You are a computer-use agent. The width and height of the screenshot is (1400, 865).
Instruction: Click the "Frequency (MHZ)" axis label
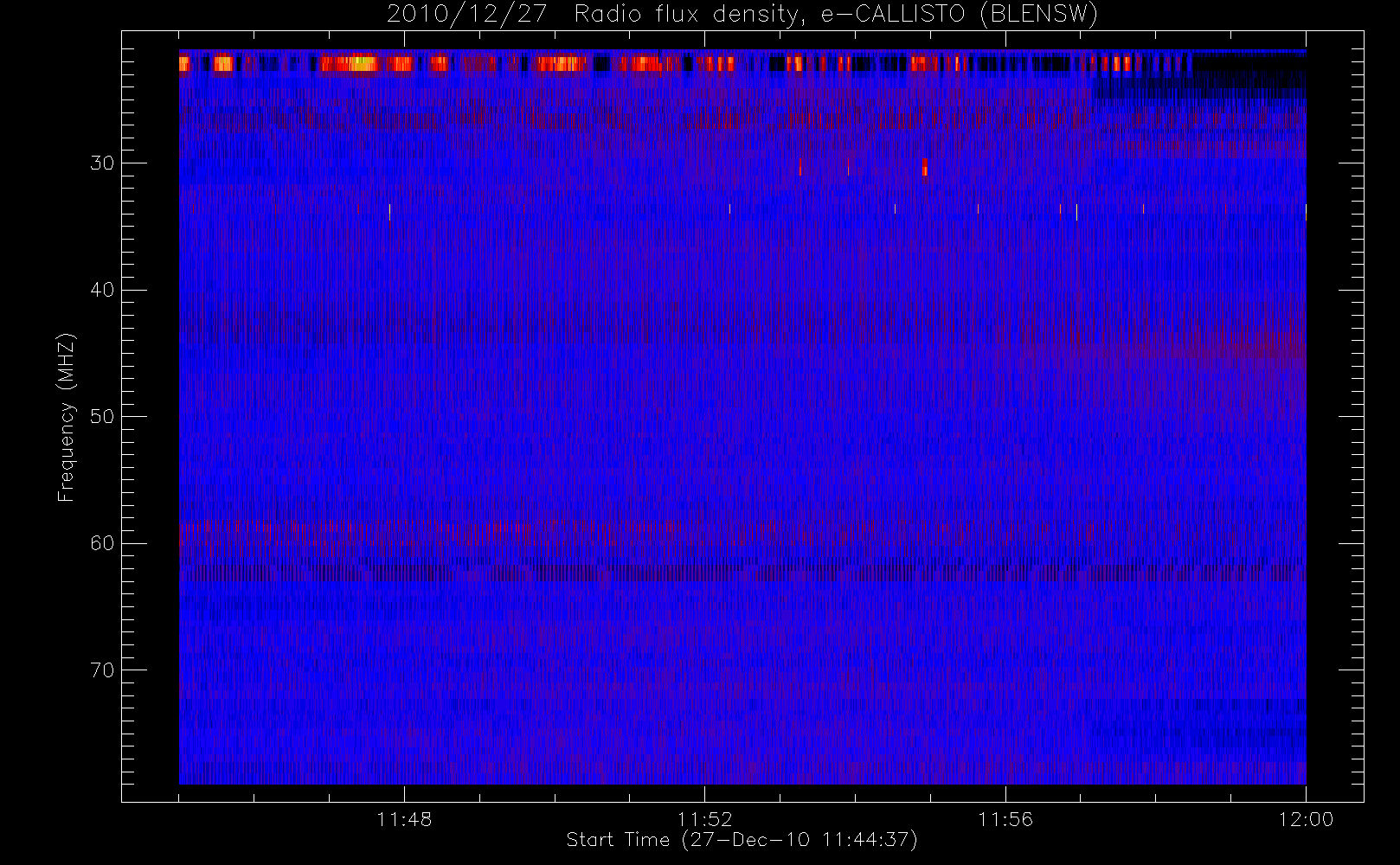66,417
